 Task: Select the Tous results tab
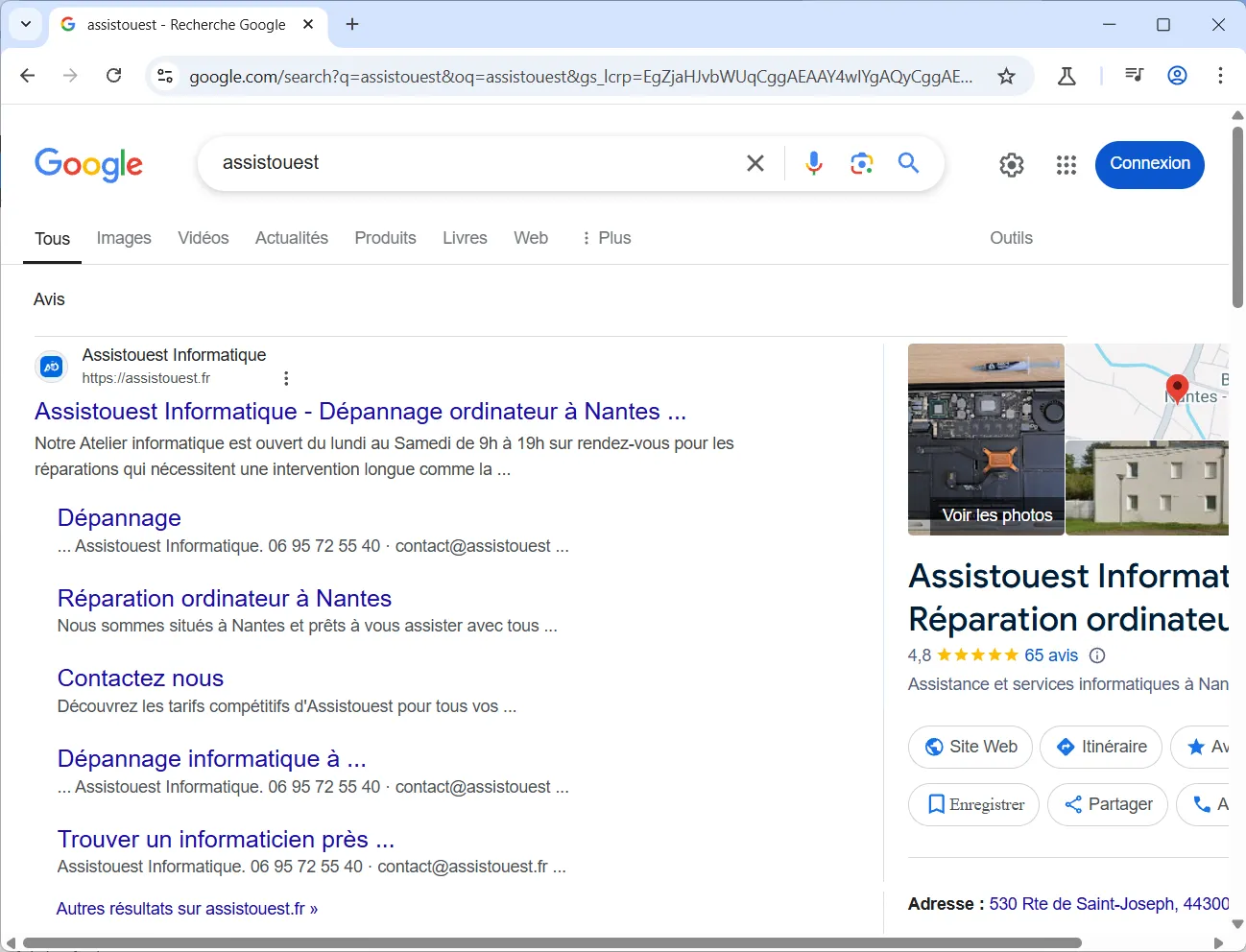click(x=53, y=239)
